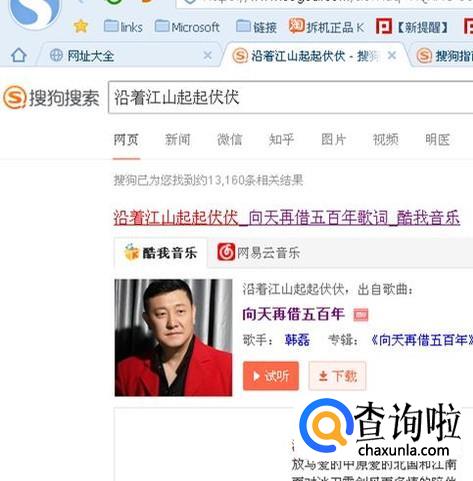Click the yellow star favorites icon
Screen dimensions: 473x481
(x=81, y=26)
